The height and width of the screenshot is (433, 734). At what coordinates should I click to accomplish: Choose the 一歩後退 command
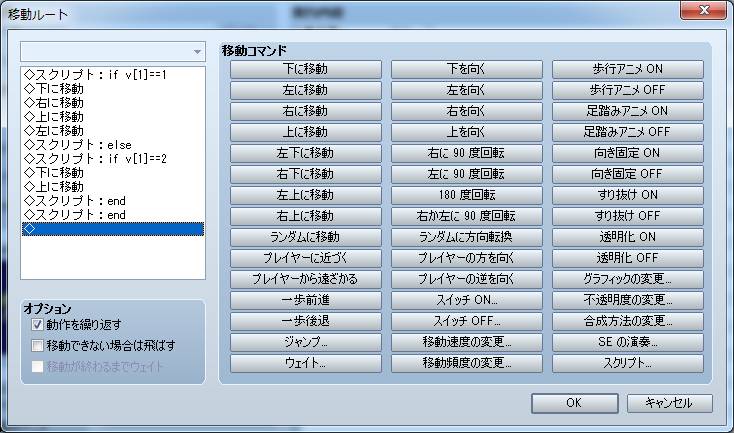(x=306, y=321)
